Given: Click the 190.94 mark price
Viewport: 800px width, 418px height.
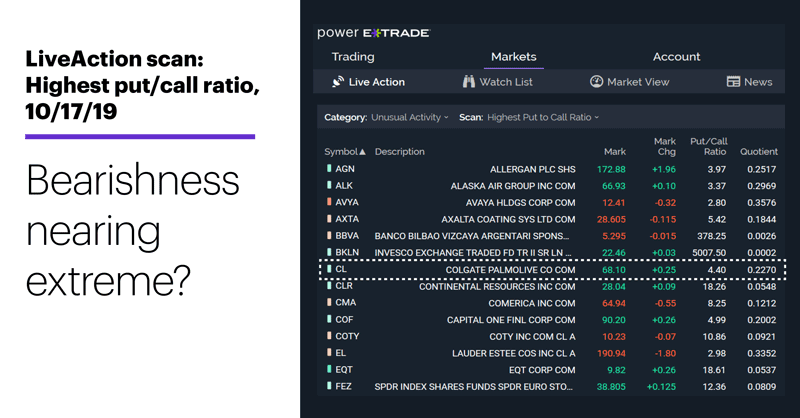Looking at the screenshot, I should tap(611, 353).
